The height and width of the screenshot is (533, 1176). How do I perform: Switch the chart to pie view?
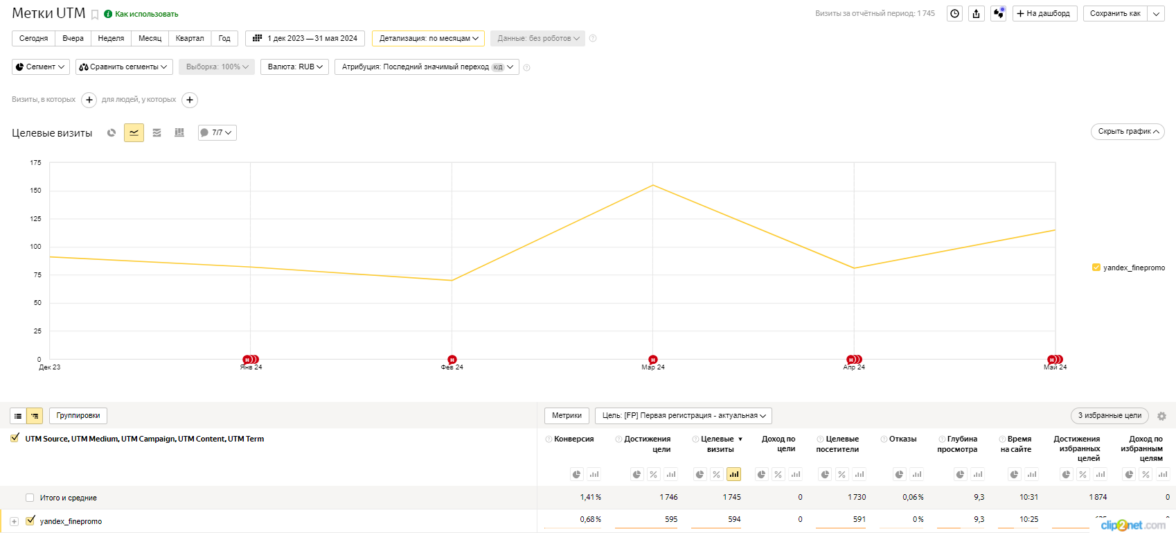[x=111, y=133]
